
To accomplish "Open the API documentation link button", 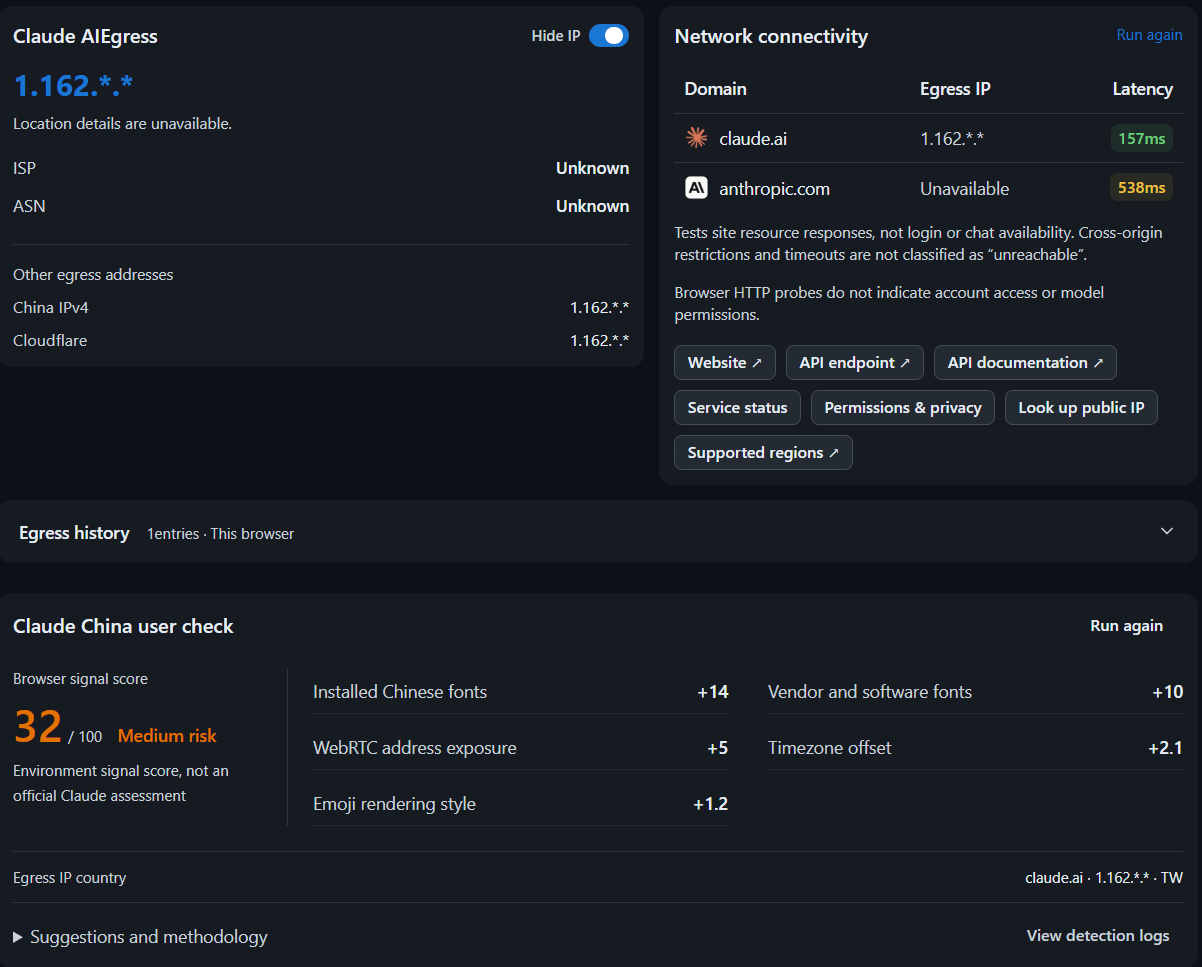I will (x=1025, y=363).
